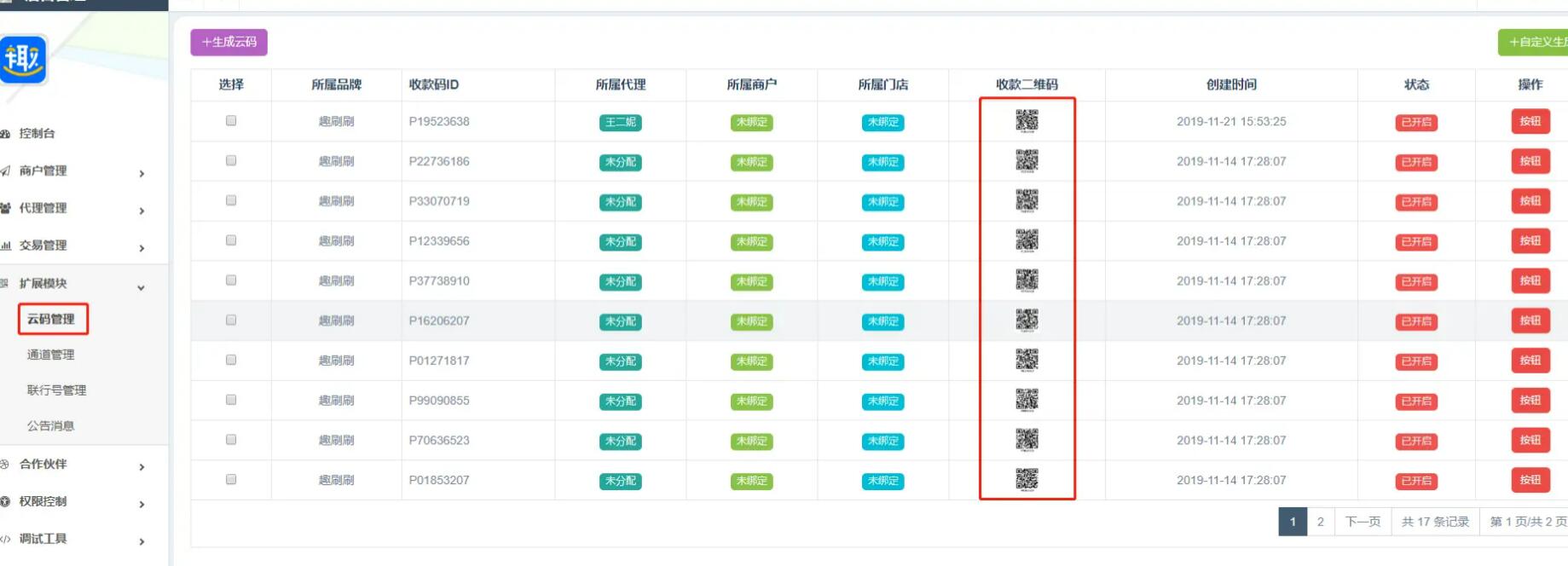The width and height of the screenshot is (1568, 566).
Task: Click the 控制台 dashboard icon in sidebar
Action: click(x=5, y=134)
